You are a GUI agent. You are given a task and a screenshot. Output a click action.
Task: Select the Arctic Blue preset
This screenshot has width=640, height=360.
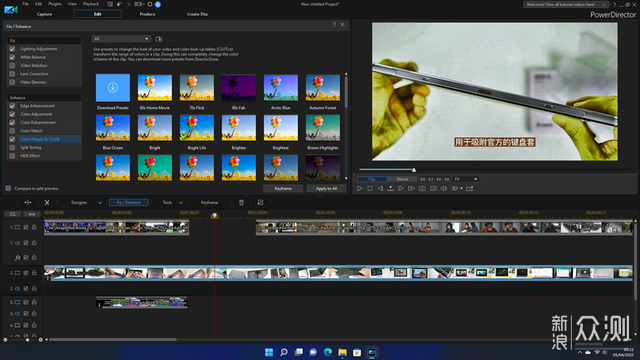tap(281, 87)
